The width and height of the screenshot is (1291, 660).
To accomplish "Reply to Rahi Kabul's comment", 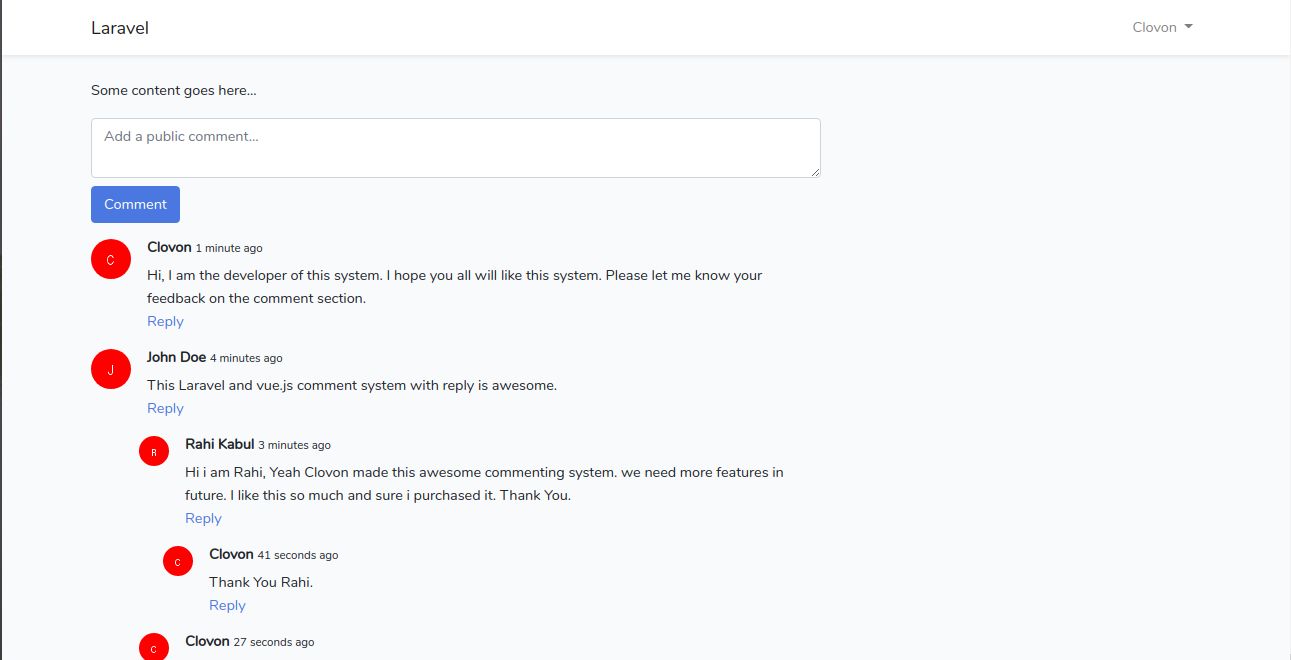I will (203, 518).
